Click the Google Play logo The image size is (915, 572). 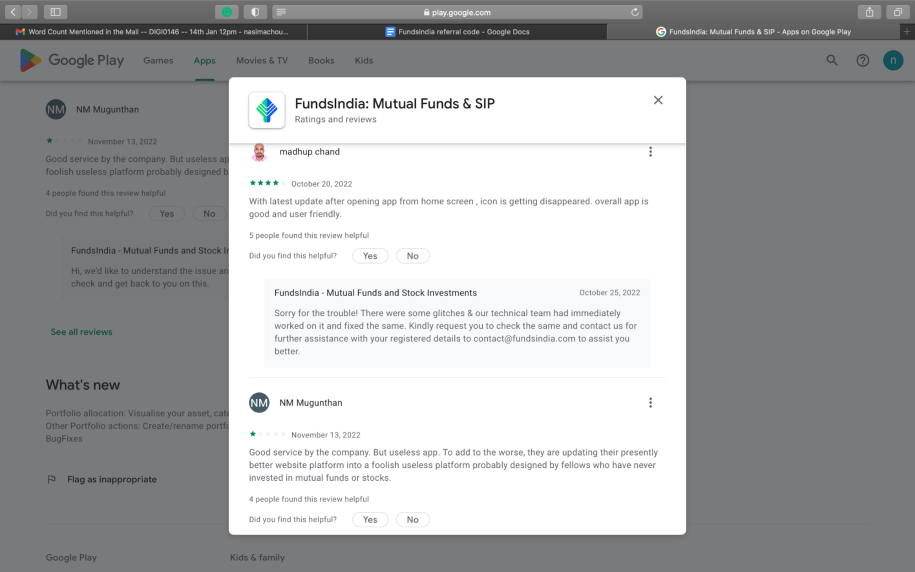tap(72, 60)
